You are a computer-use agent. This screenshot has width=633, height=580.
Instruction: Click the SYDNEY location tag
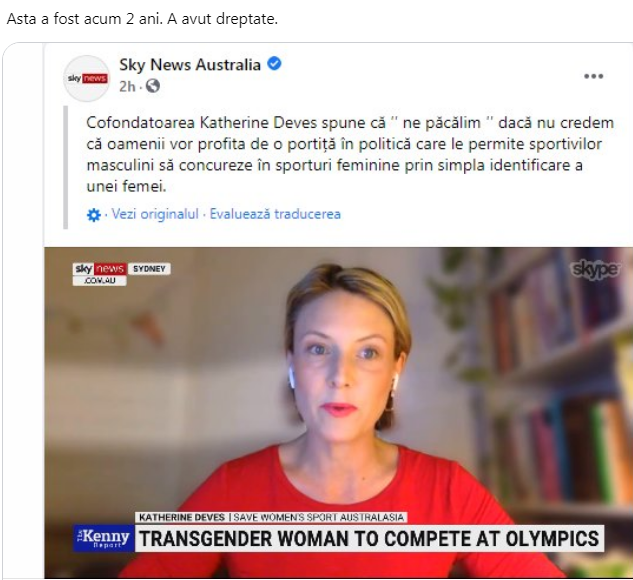149,269
